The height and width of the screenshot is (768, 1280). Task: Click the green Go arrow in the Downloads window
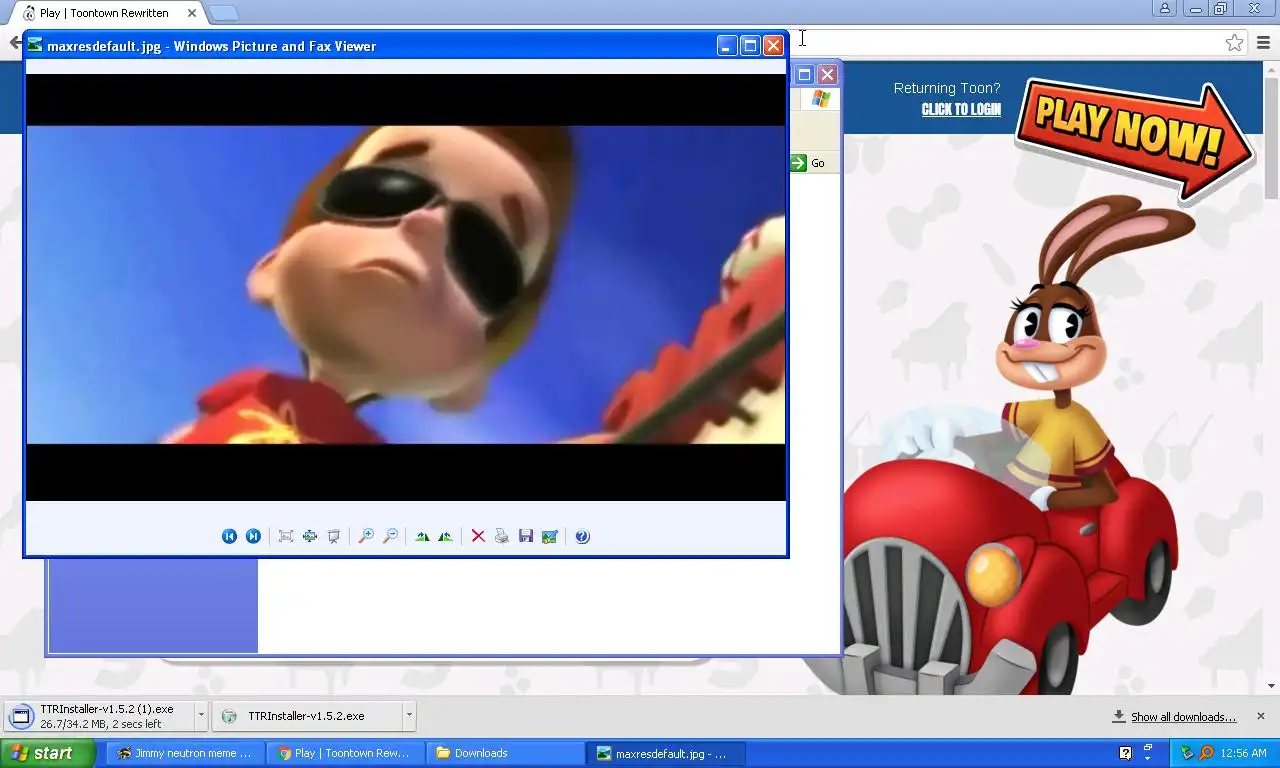click(x=798, y=163)
